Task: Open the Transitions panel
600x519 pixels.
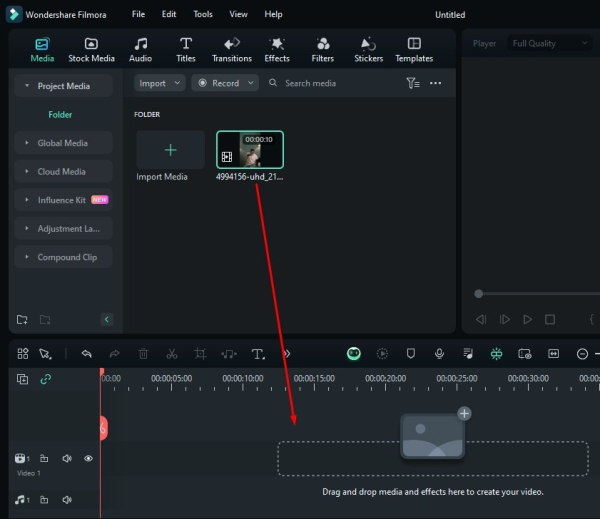Action: coord(232,50)
